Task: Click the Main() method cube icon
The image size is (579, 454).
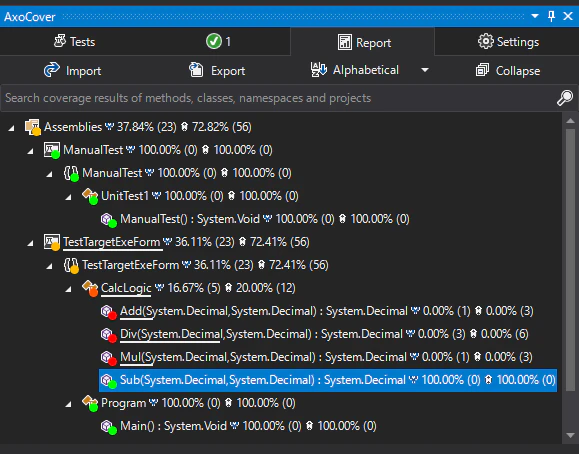Action: click(109, 426)
